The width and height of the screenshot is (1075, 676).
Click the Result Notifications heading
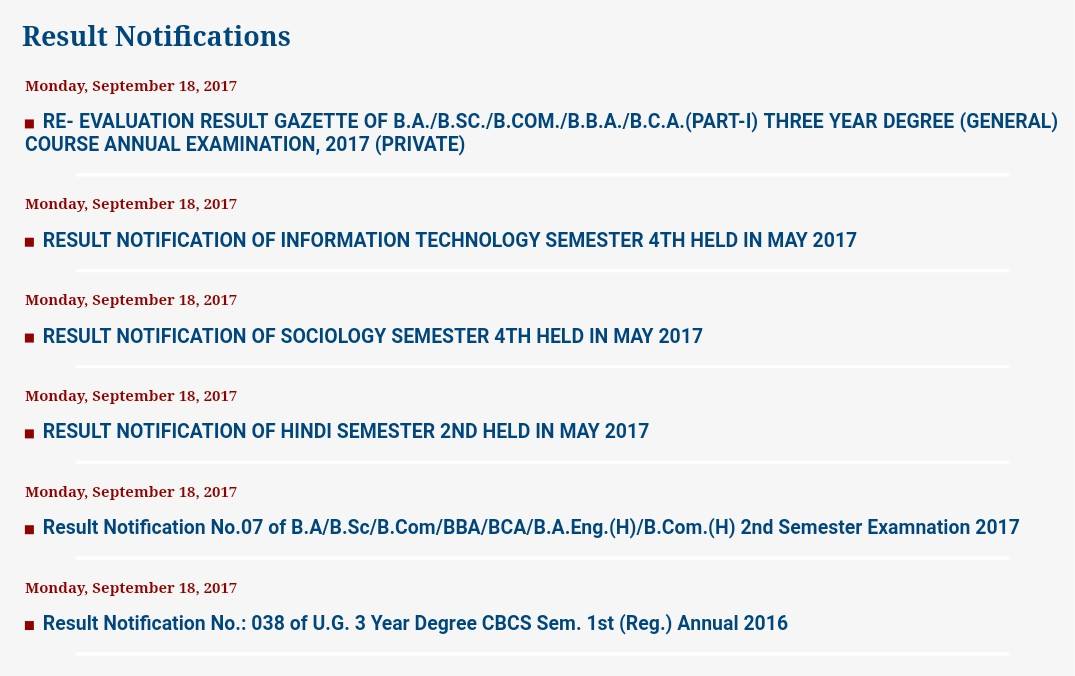coord(156,36)
